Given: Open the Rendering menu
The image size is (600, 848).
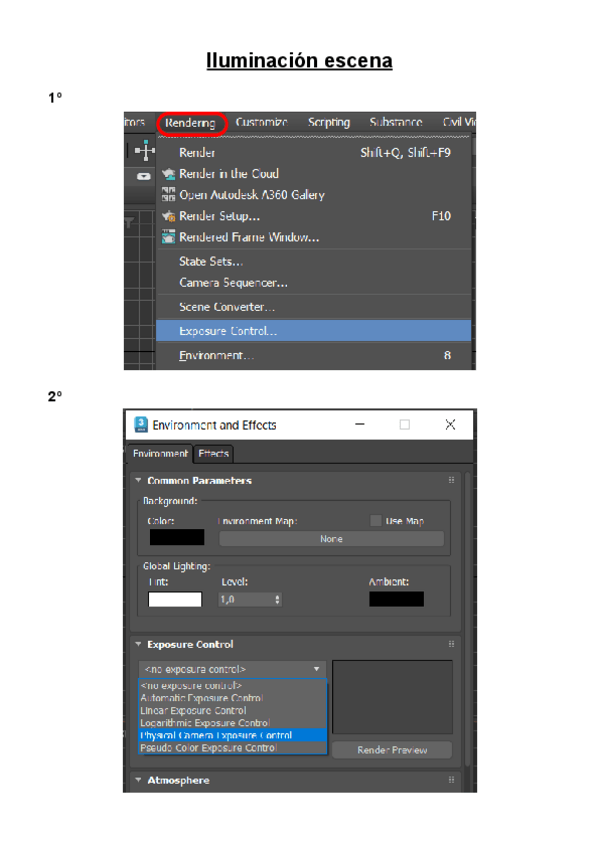Looking at the screenshot, I should coord(190,123).
